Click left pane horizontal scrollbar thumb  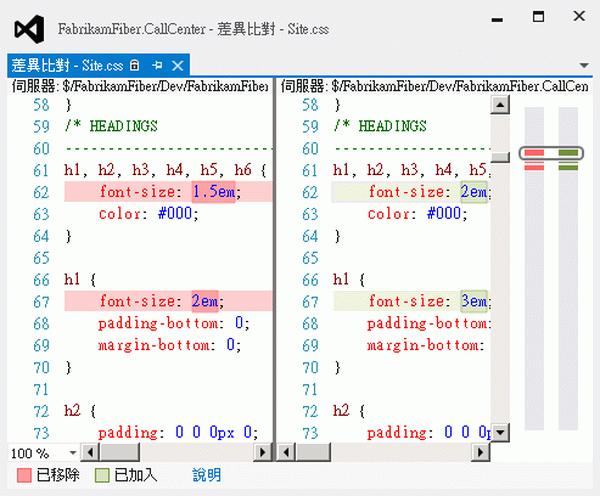(119, 452)
